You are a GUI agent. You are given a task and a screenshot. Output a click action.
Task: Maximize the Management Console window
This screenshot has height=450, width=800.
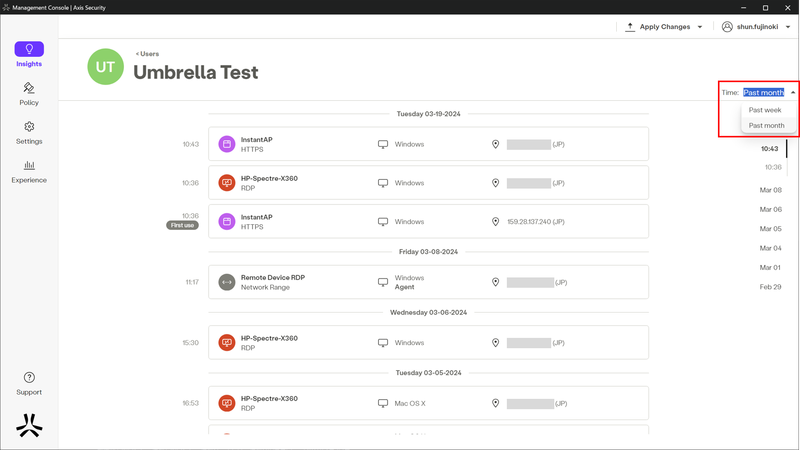(765, 7)
